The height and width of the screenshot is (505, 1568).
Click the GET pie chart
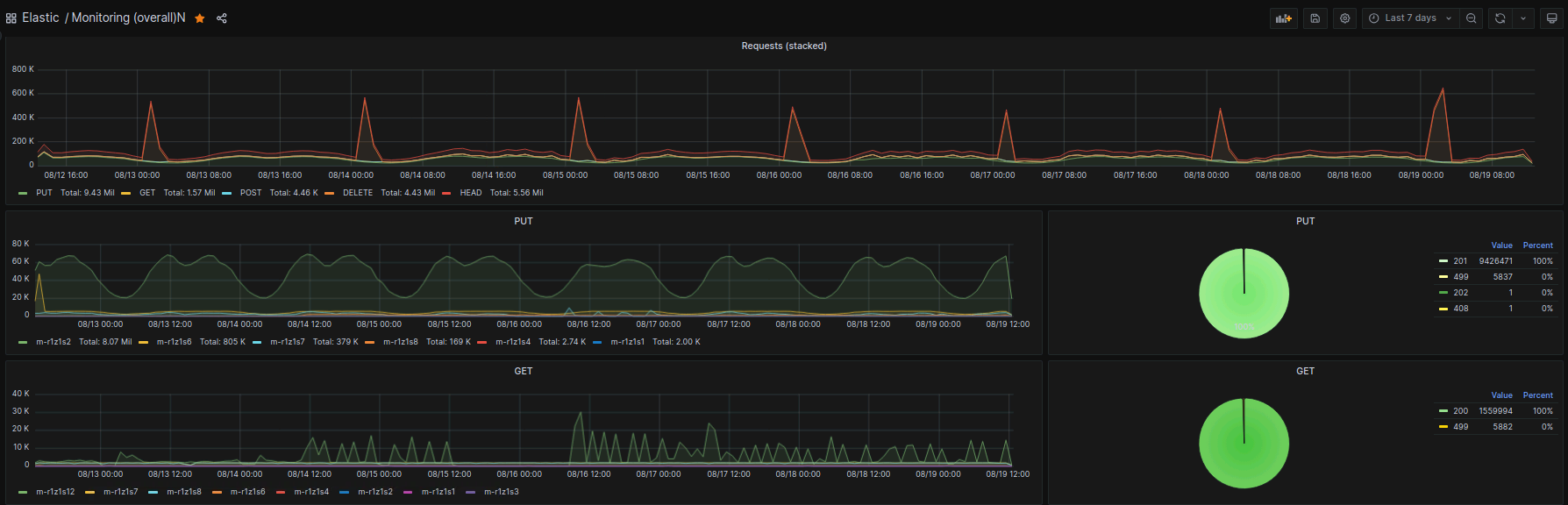(x=1244, y=444)
